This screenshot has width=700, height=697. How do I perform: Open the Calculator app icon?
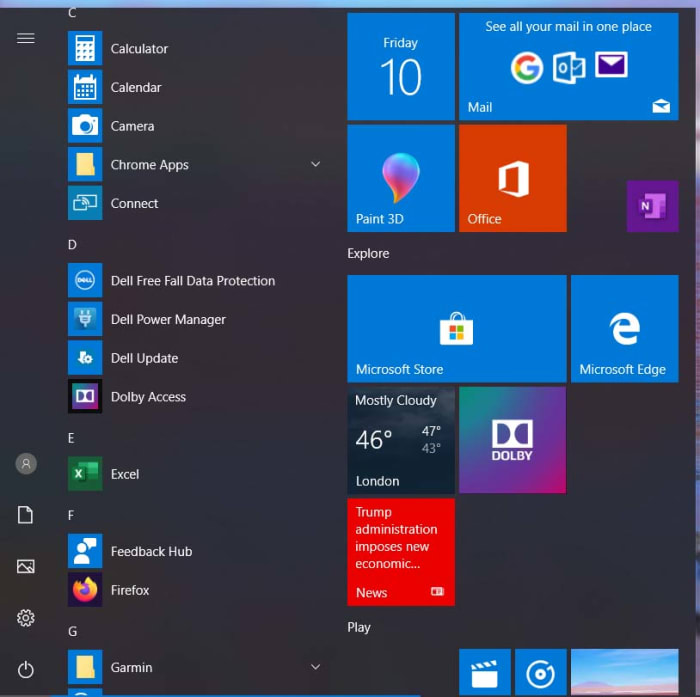(x=85, y=49)
